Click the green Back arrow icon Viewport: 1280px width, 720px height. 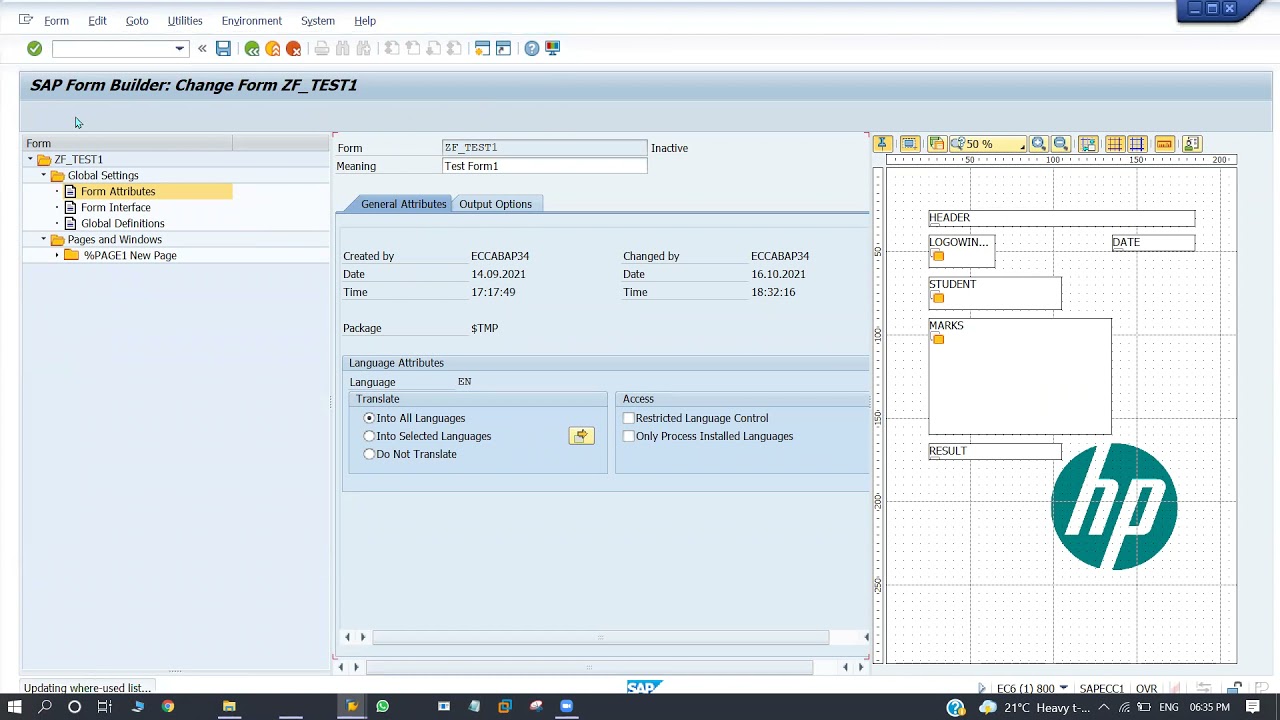point(252,48)
